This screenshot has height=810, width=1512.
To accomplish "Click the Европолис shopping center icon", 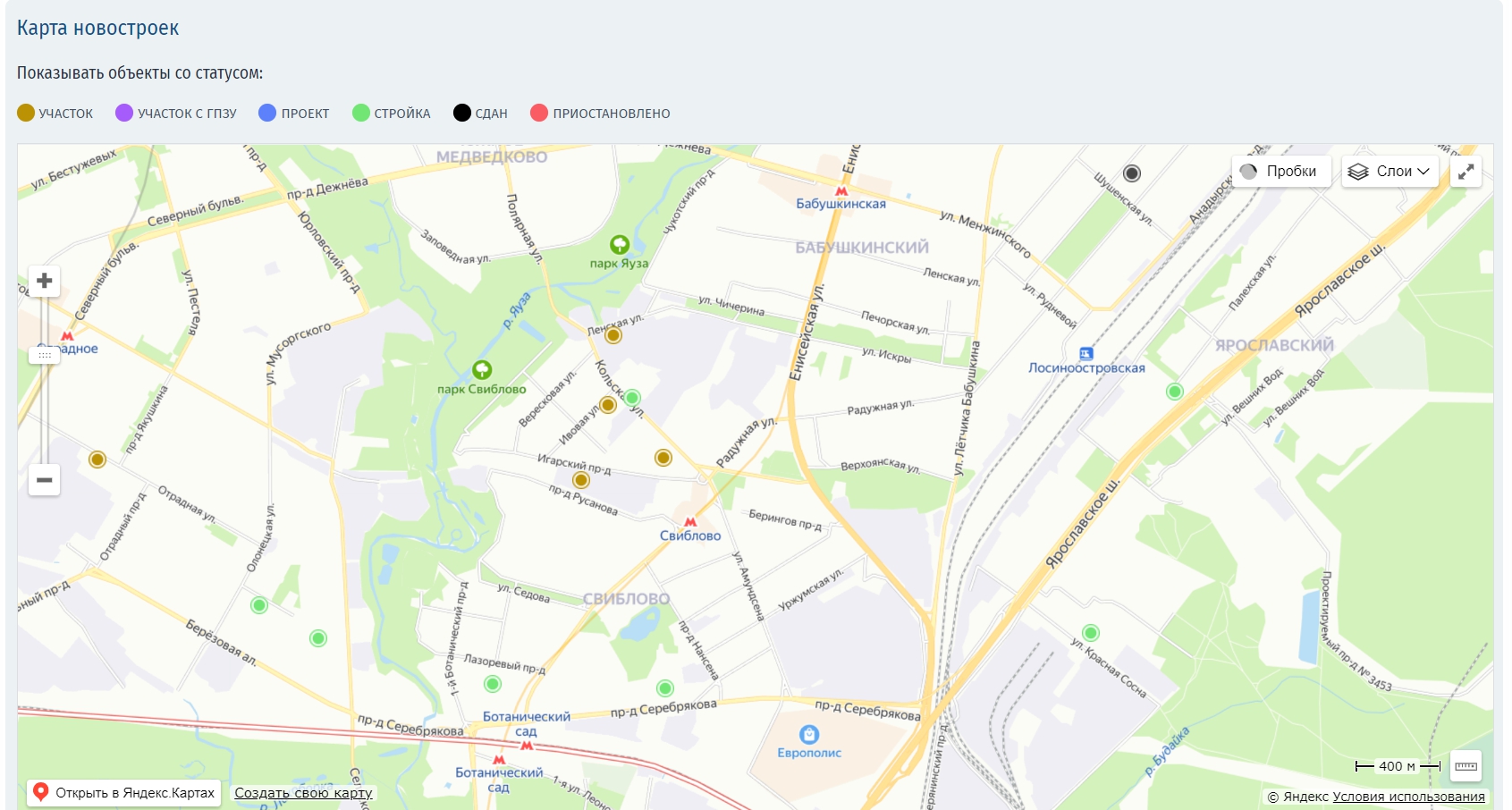I will (x=809, y=734).
